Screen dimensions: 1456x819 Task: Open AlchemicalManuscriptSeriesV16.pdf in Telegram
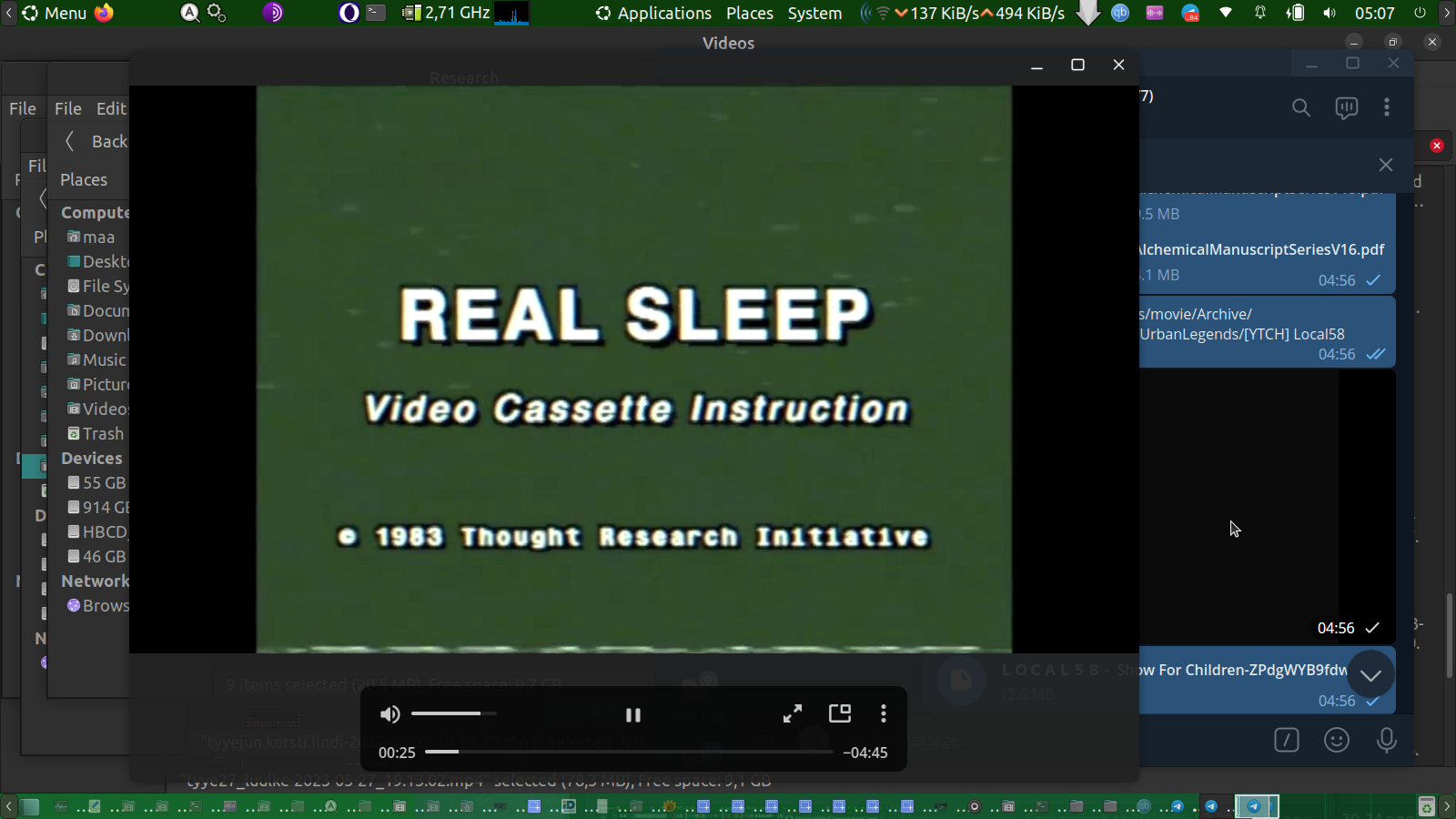(x=1262, y=249)
